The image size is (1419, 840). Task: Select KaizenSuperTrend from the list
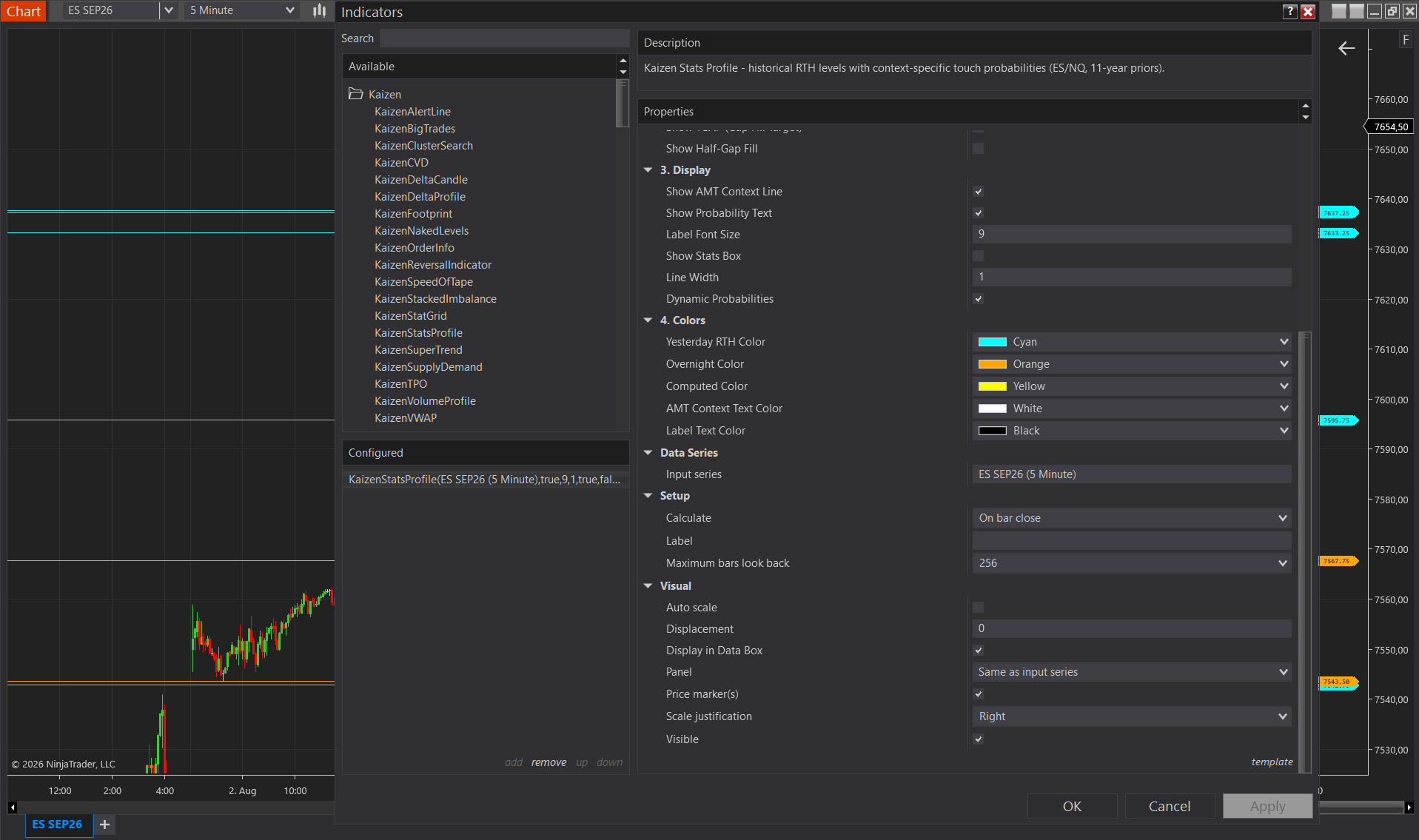(418, 350)
